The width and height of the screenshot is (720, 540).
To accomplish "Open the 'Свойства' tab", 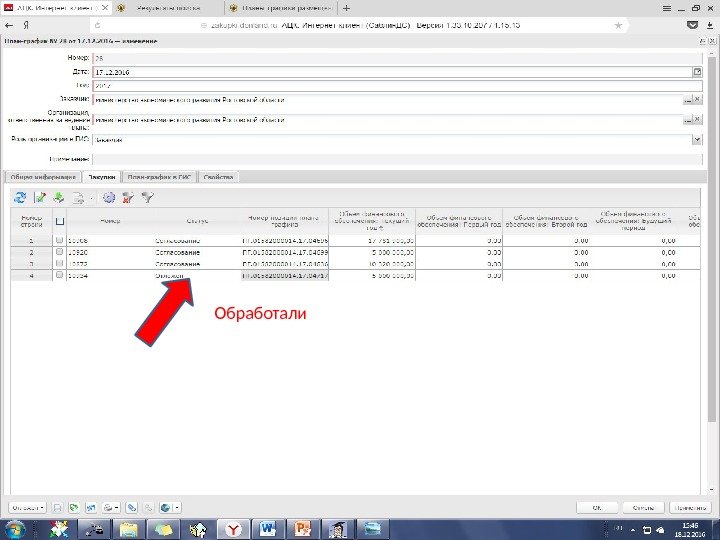I will point(218,177).
